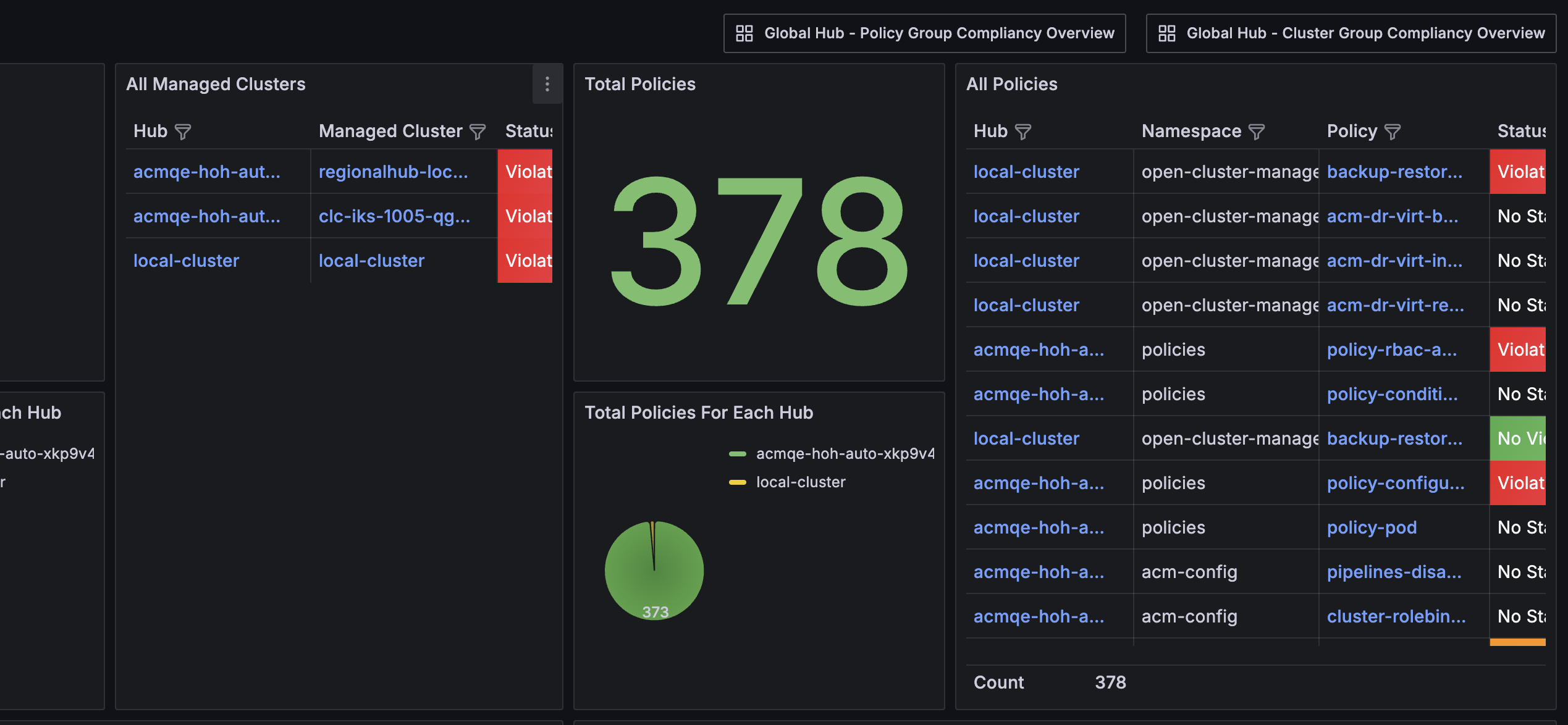
Task: Open regionalhub-loc... managed cluster link
Action: [393, 172]
